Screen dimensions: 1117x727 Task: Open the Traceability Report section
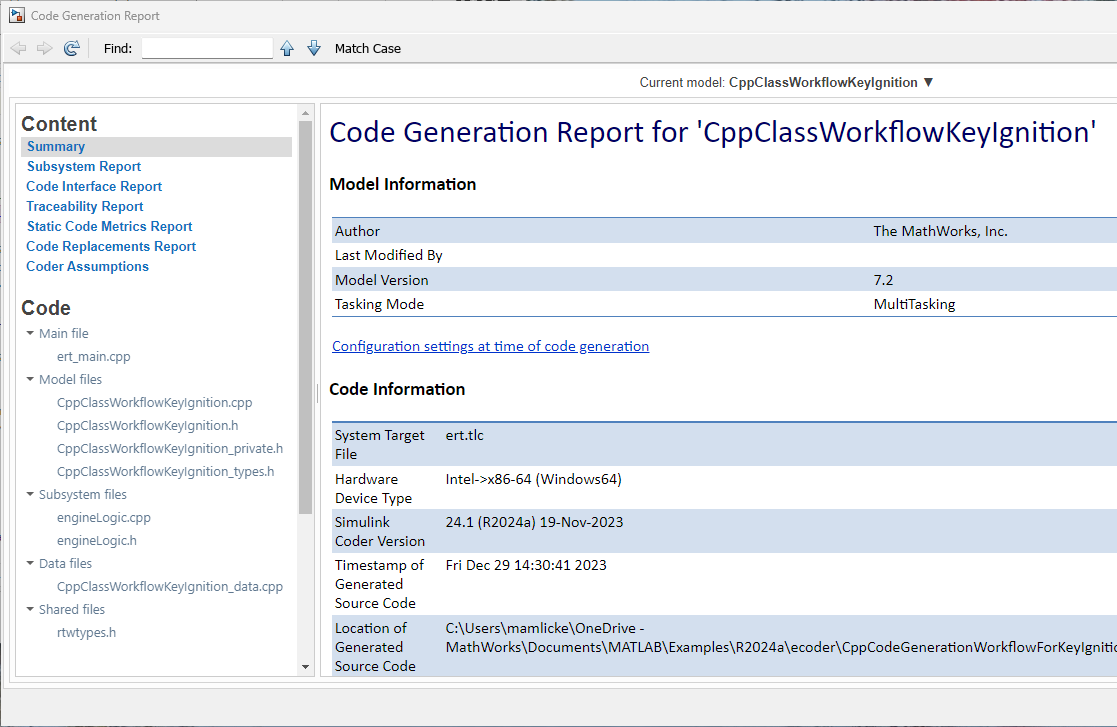pos(85,206)
